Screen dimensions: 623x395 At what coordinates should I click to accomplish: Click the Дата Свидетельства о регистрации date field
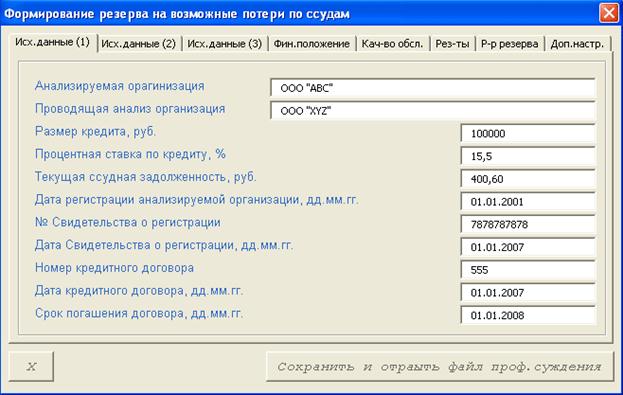[528, 247]
